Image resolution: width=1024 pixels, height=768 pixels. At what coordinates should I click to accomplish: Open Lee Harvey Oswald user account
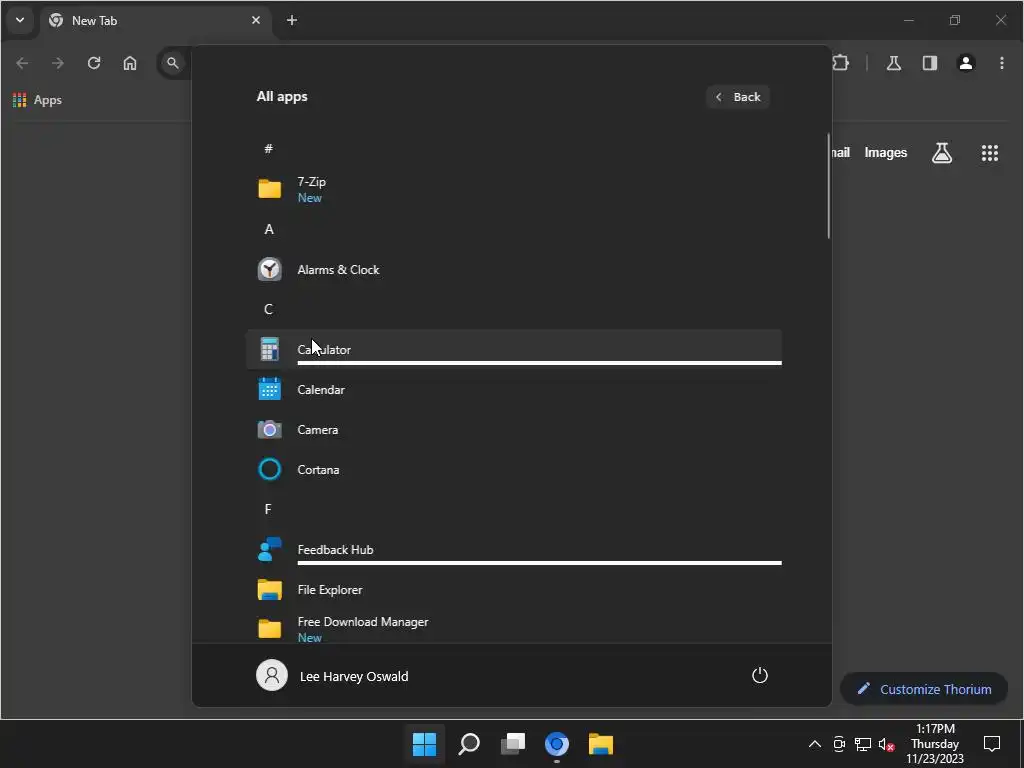click(332, 676)
